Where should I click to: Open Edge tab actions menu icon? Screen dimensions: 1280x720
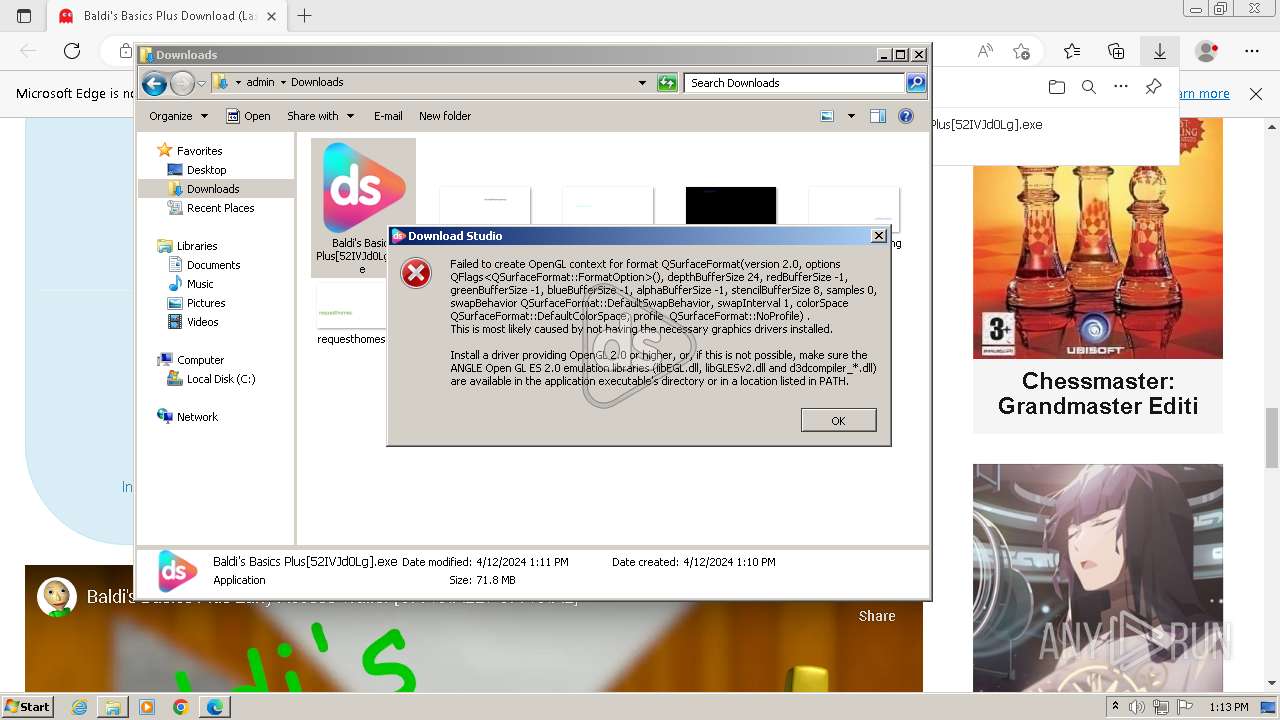(x=24, y=16)
